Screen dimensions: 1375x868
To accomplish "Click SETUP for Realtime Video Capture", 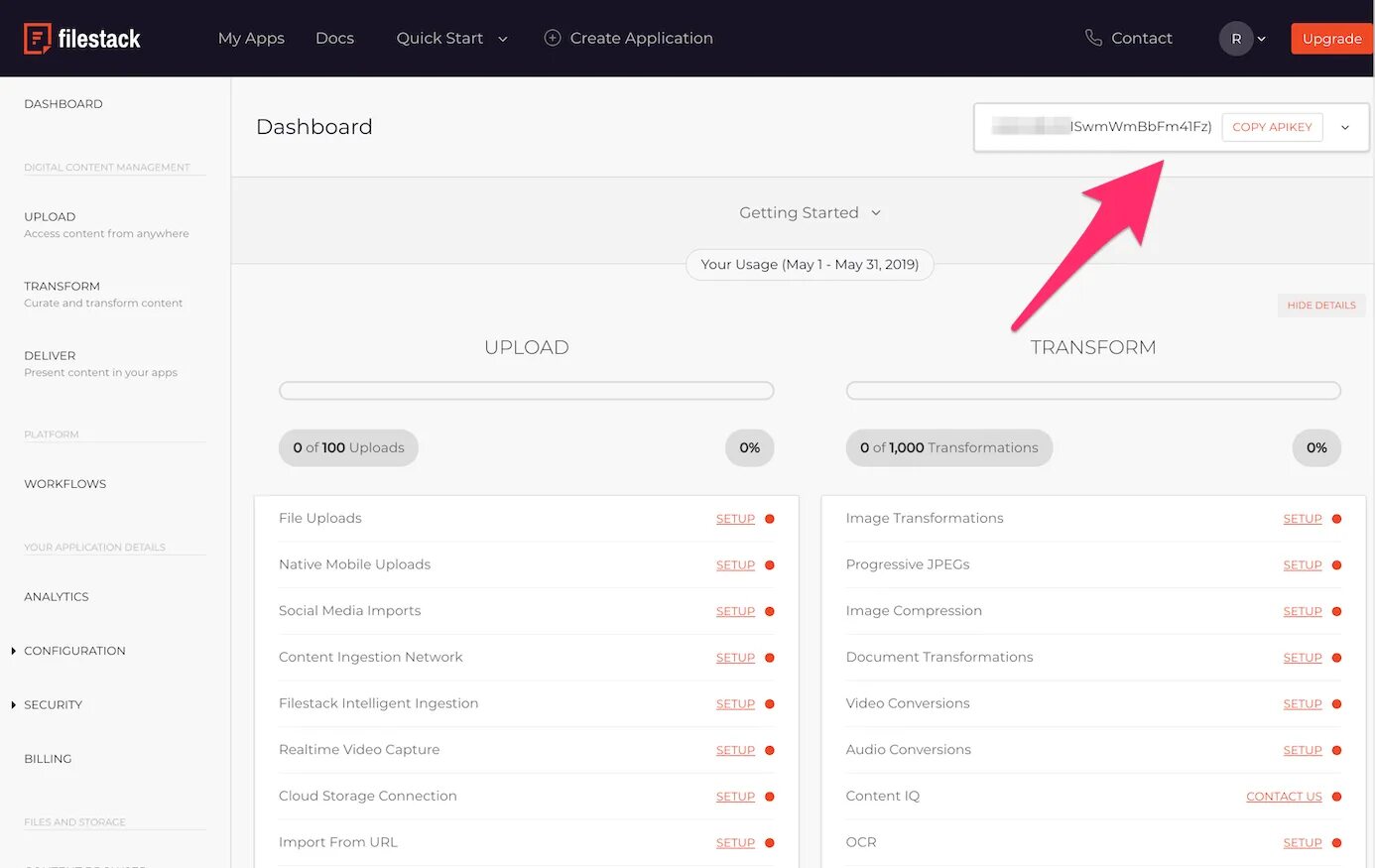I will pyautogui.click(x=735, y=750).
